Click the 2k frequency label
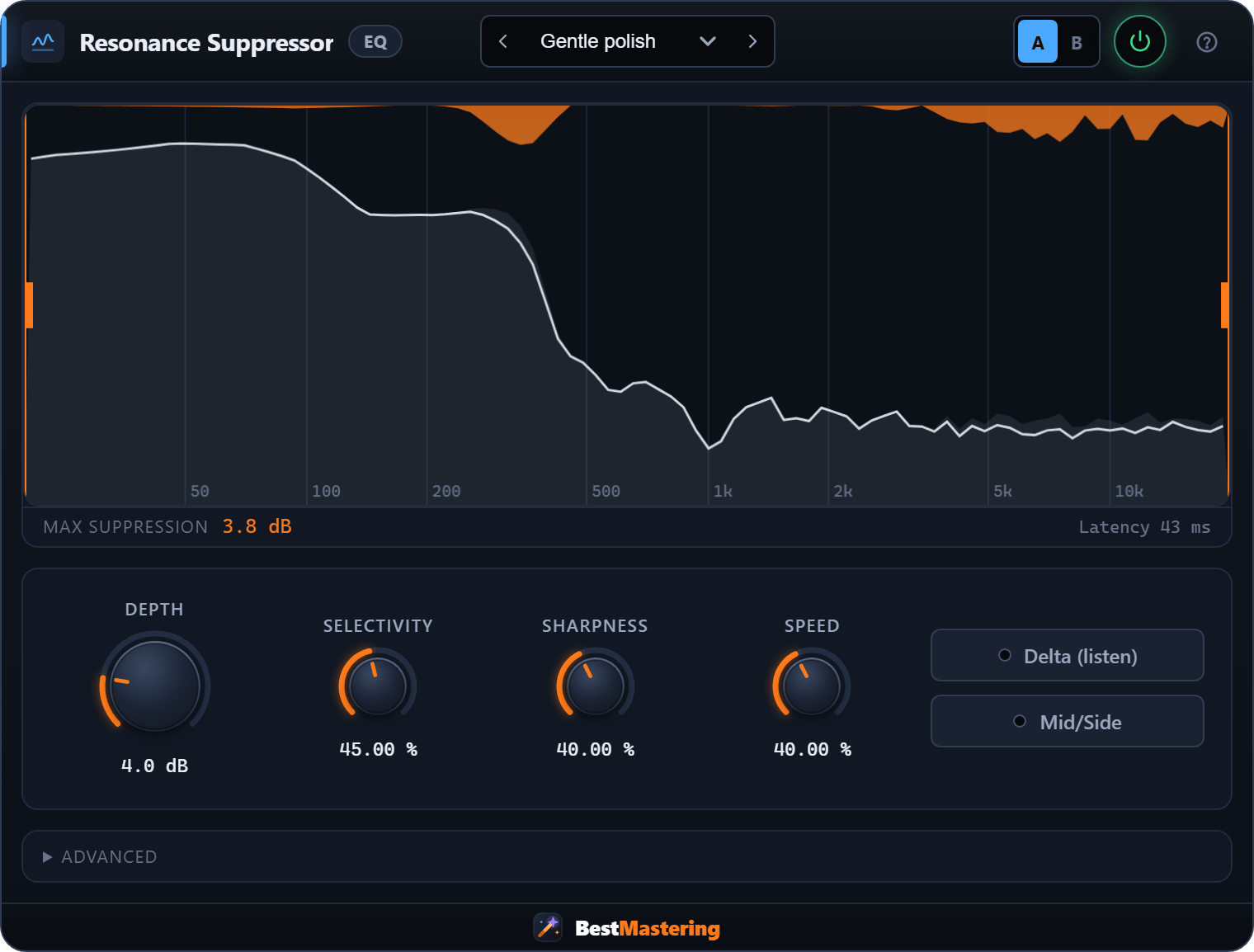1254x952 pixels. [x=843, y=491]
